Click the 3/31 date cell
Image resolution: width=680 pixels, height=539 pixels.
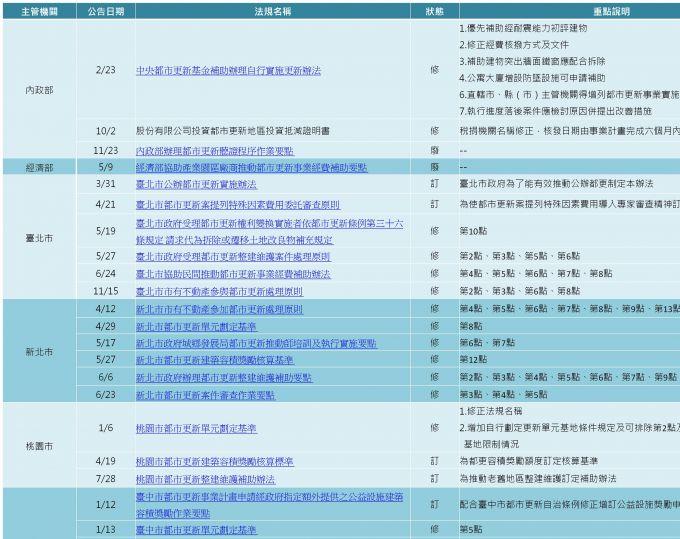click(x=106, y=184)
